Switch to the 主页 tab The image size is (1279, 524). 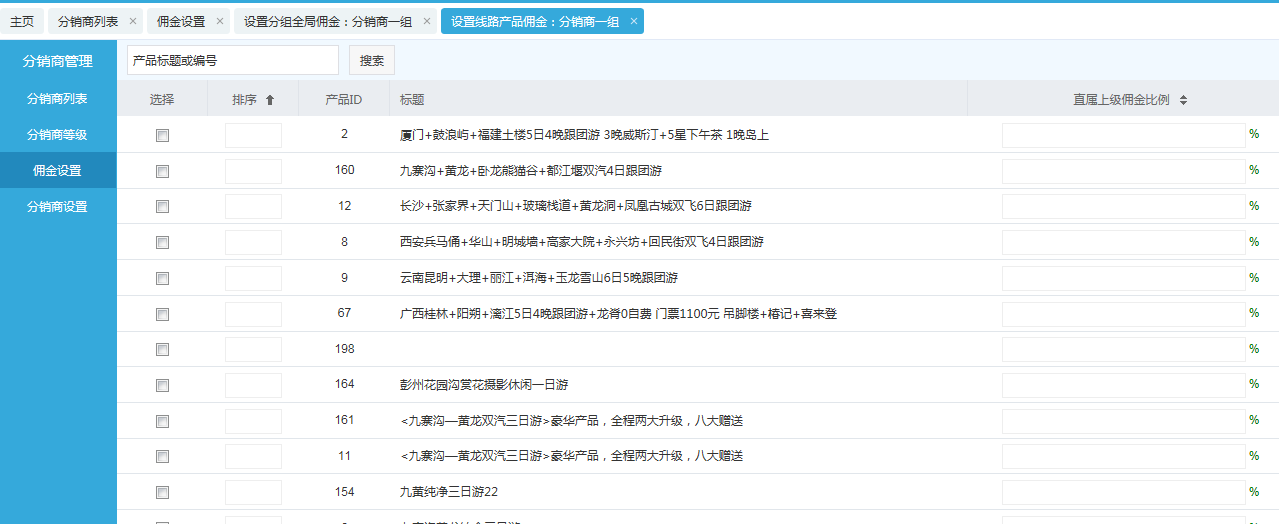22,21
